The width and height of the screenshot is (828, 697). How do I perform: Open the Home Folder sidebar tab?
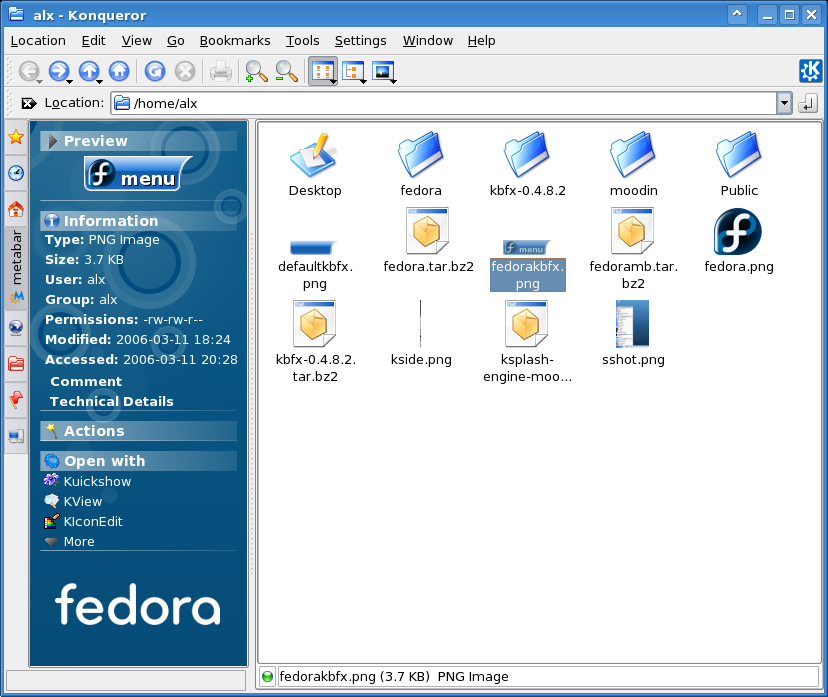(x=16, y=209)
